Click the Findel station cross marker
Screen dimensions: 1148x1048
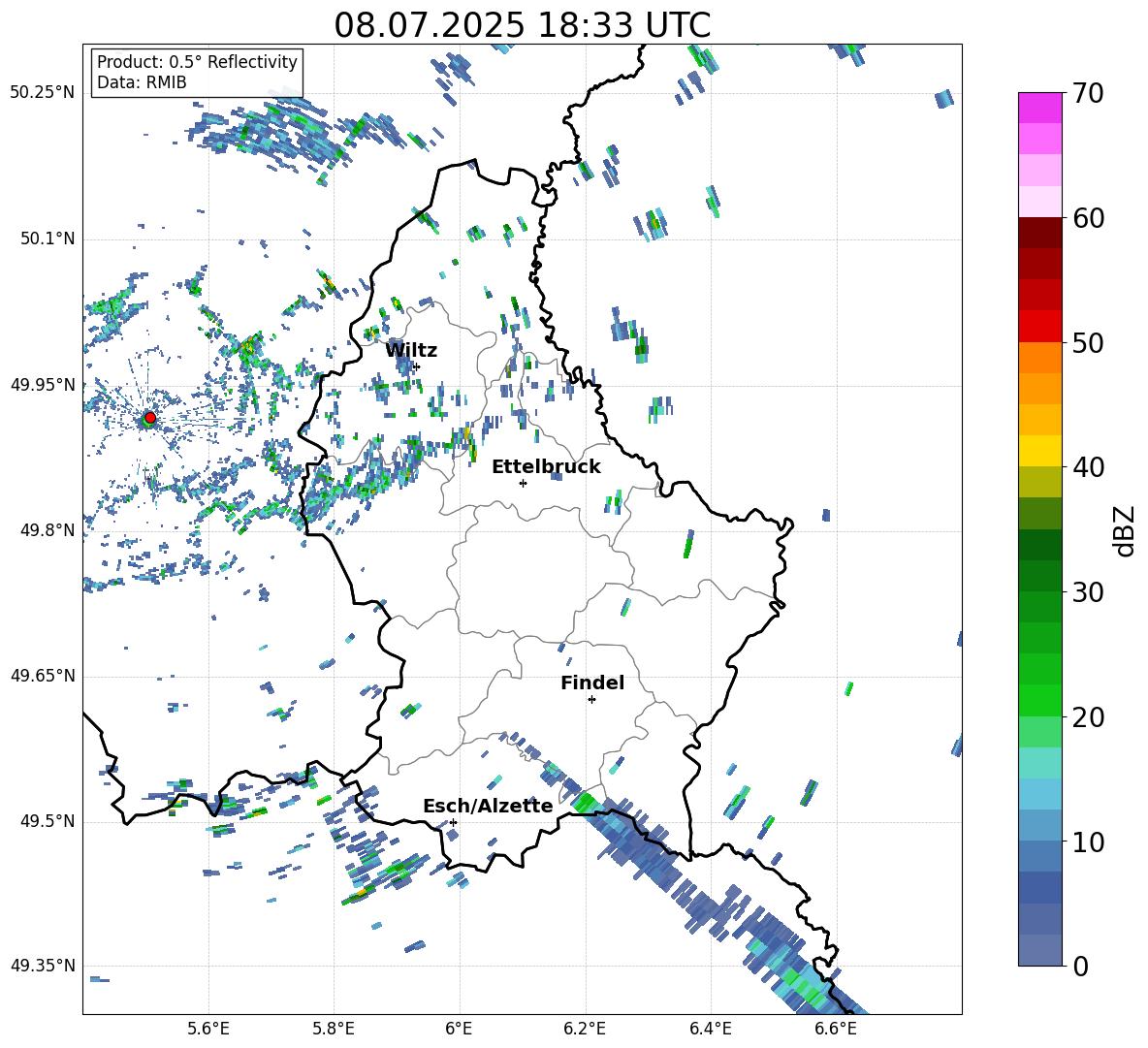[x=591, y=700]
